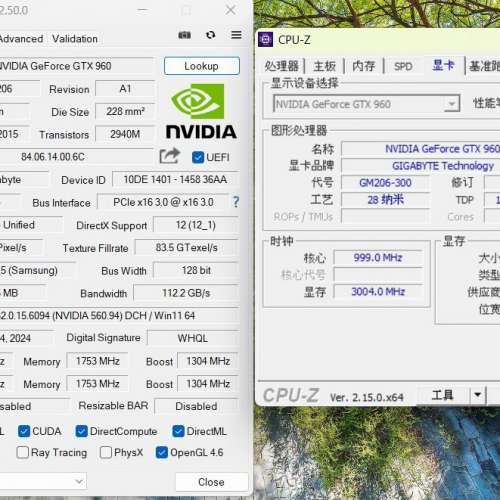This screenshot has height=500, width=500.
Task: Click the GPU name field in GPU-Z
Action: 77,66
